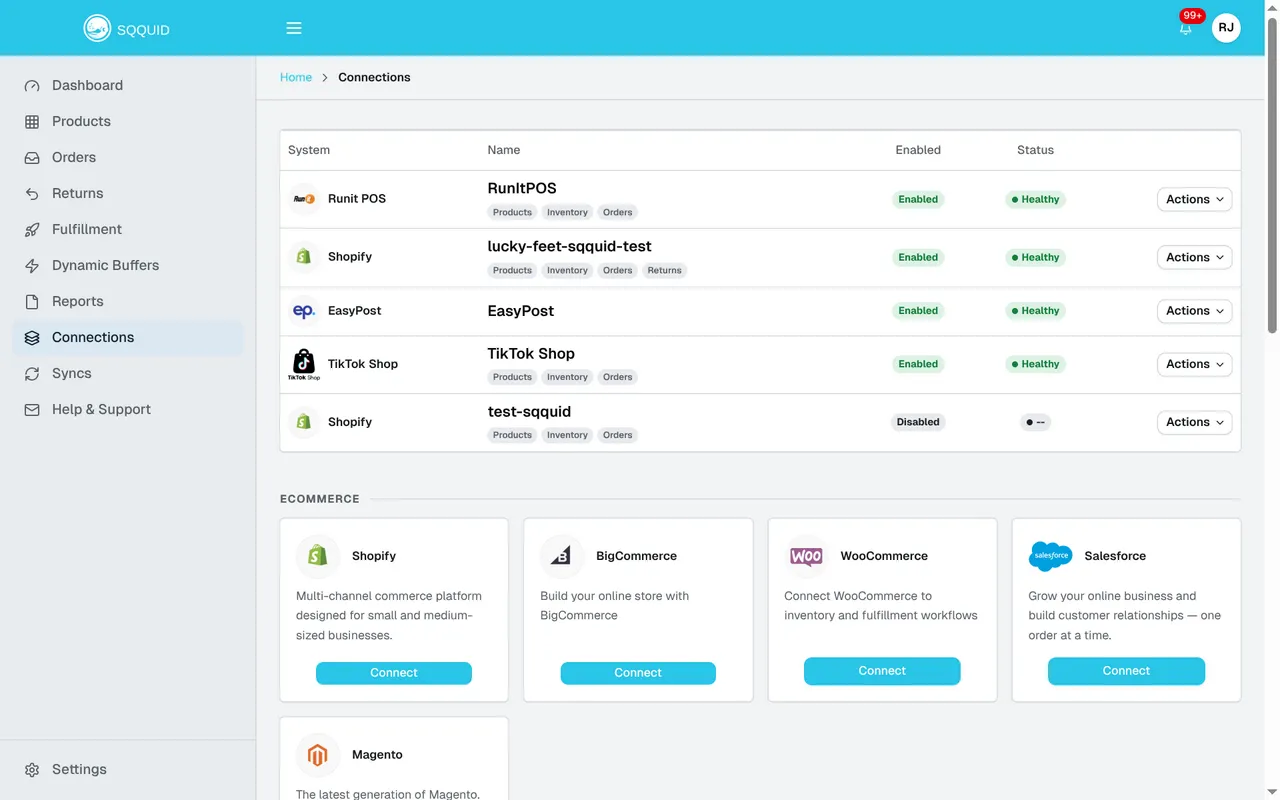This screenshot has width=1280, height=800.
Task: Open the RJ user avatar
Action: pyautogui.click(x=1226, y=28)
